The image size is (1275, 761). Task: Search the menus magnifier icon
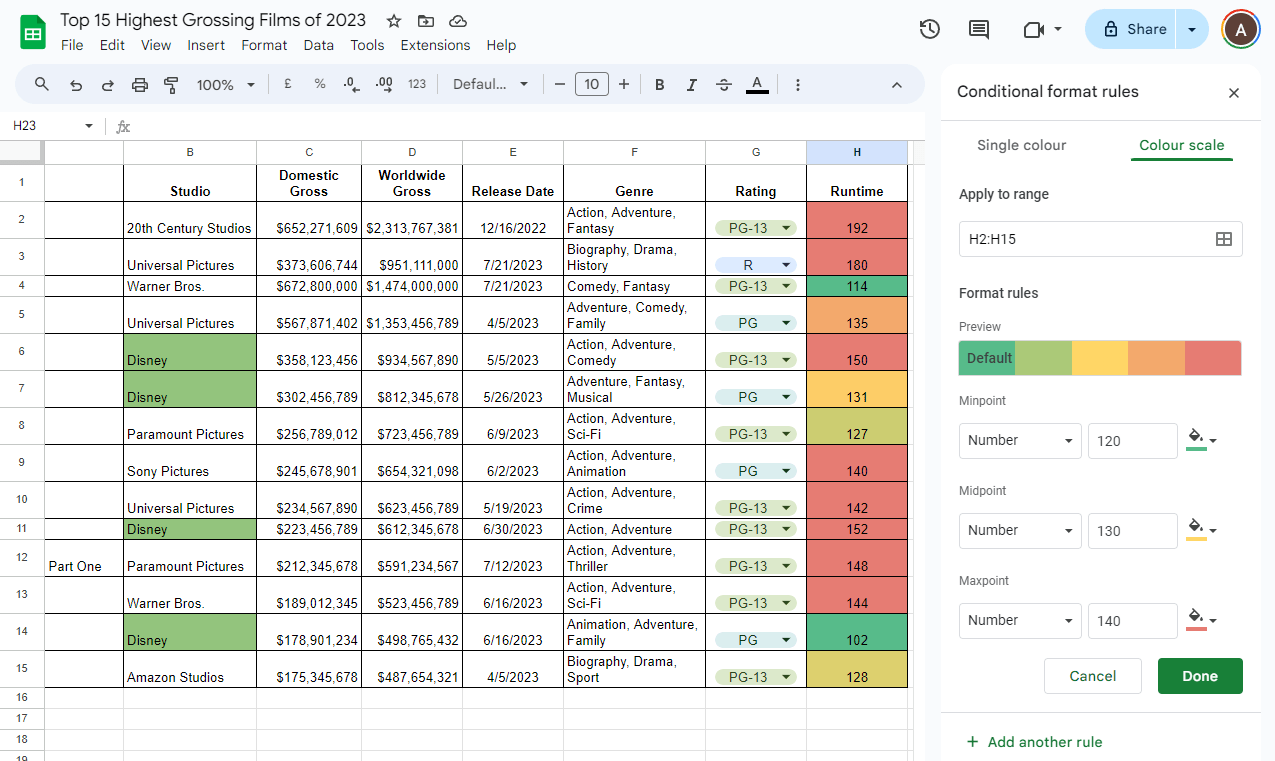point(42,84)
